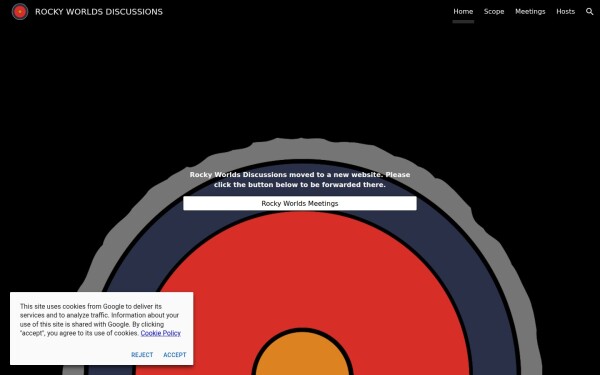Open the Cookie Policy link
600x375 pixels.
pos(160,333)
